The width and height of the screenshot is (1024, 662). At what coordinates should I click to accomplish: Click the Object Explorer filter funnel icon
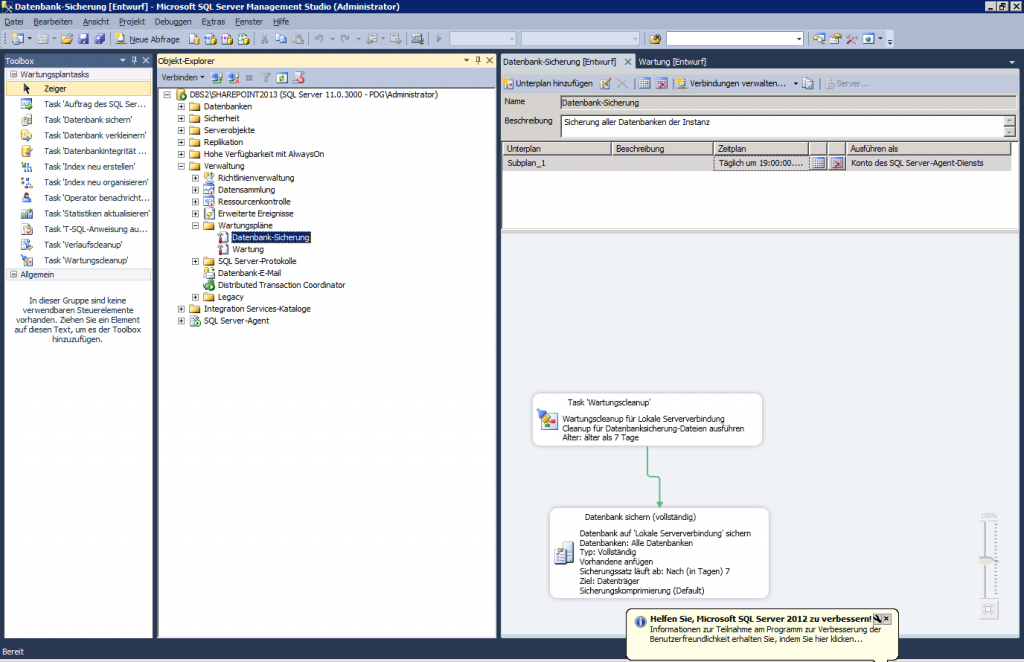tap(266, 78)
